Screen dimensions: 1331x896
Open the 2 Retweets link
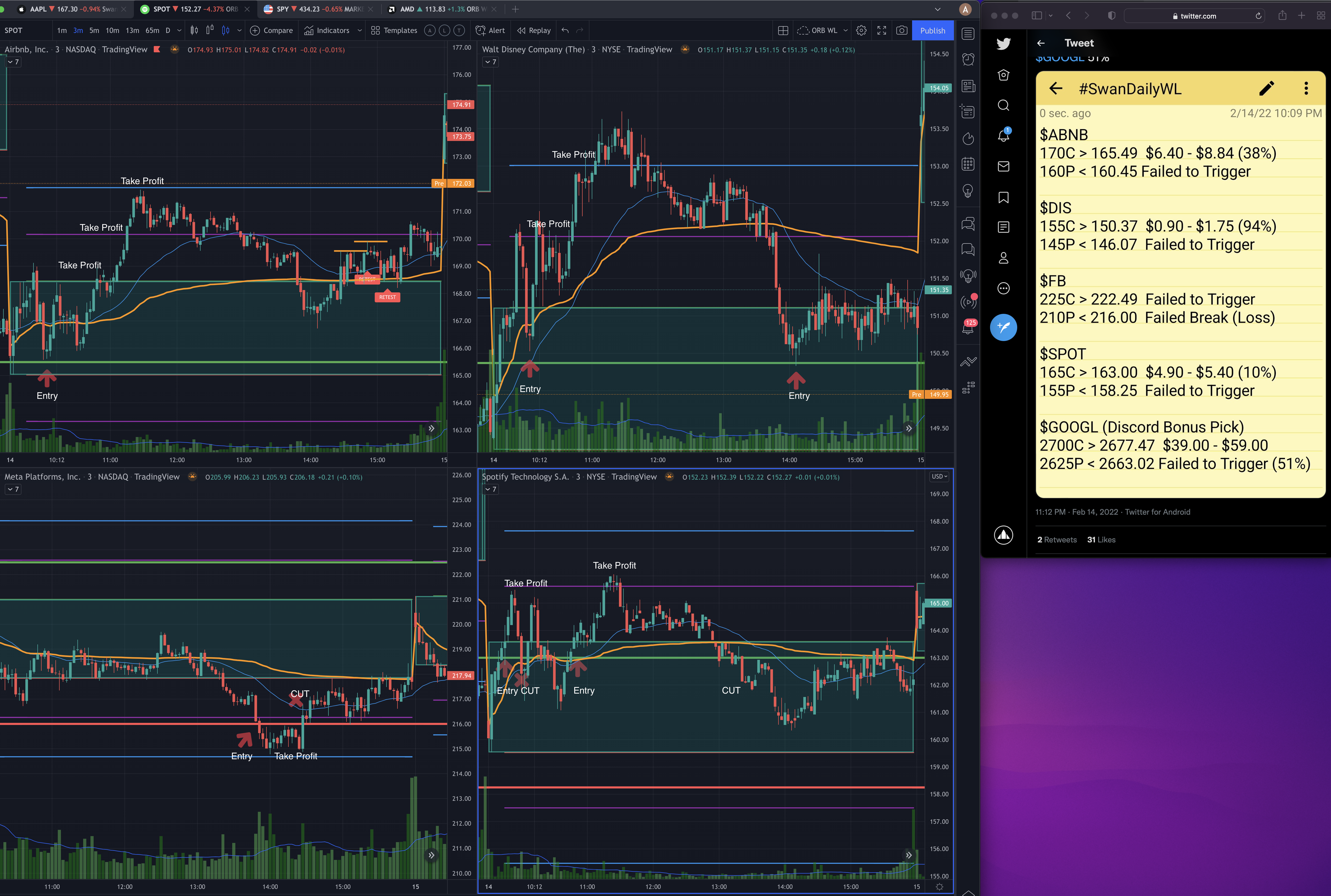(x=1057, y=540)
